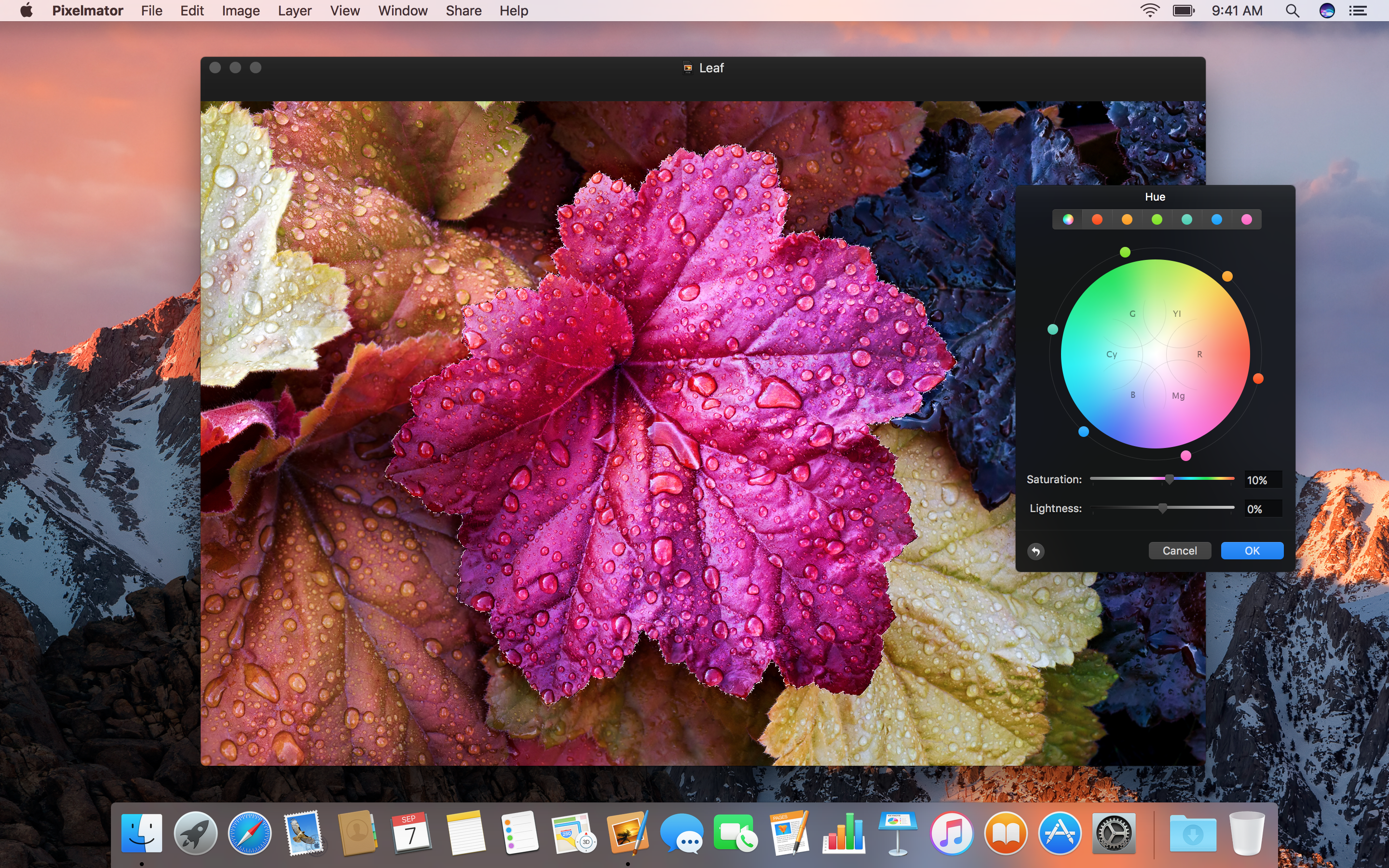This screenshot has width=1389, height=868.
Task: Click the Saturation 10% value field
Action: tap(1262, 480)
